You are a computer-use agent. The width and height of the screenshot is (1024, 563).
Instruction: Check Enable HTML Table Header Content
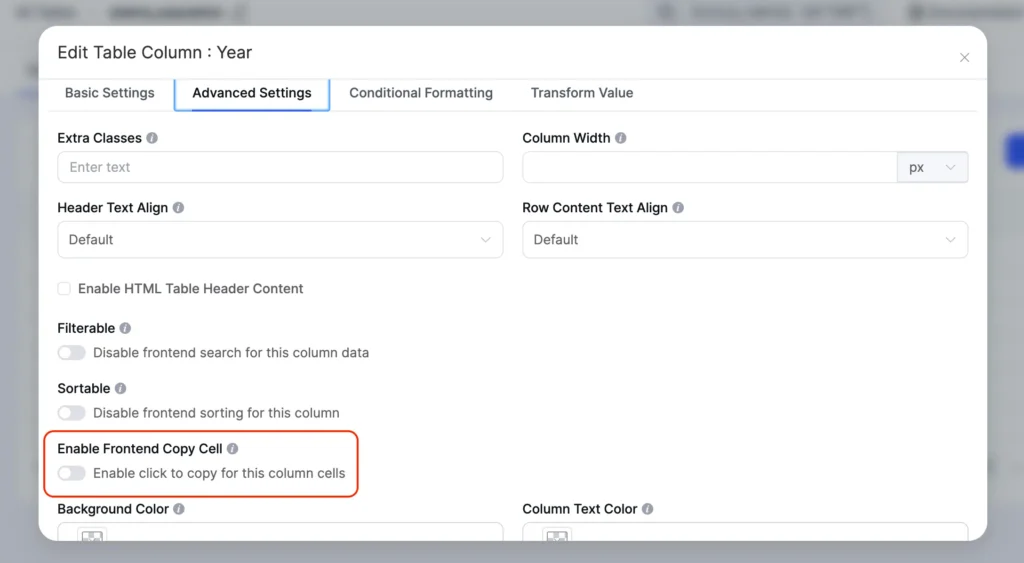64,289
